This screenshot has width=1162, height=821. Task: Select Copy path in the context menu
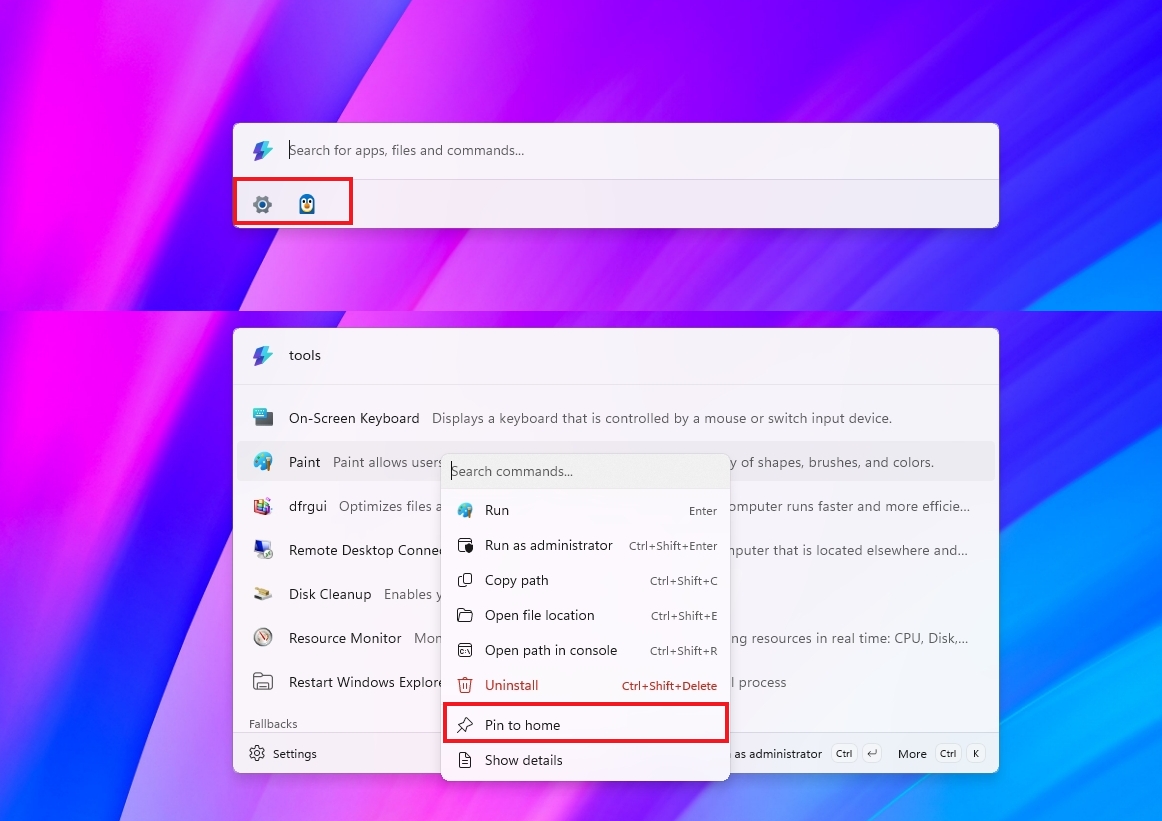click(585, 580)
